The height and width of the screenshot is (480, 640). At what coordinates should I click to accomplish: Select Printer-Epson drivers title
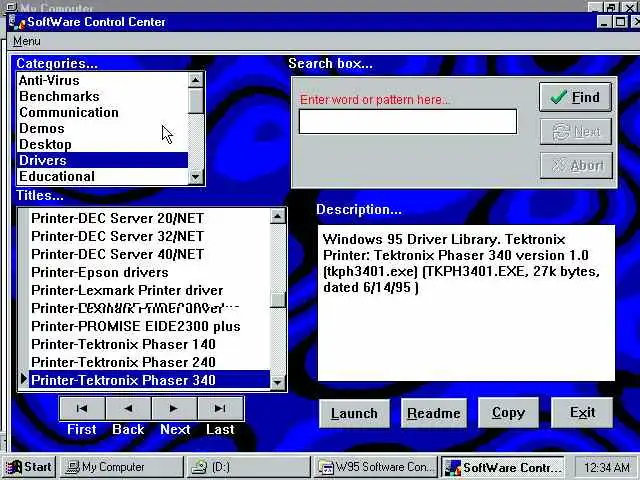[149, 272]
